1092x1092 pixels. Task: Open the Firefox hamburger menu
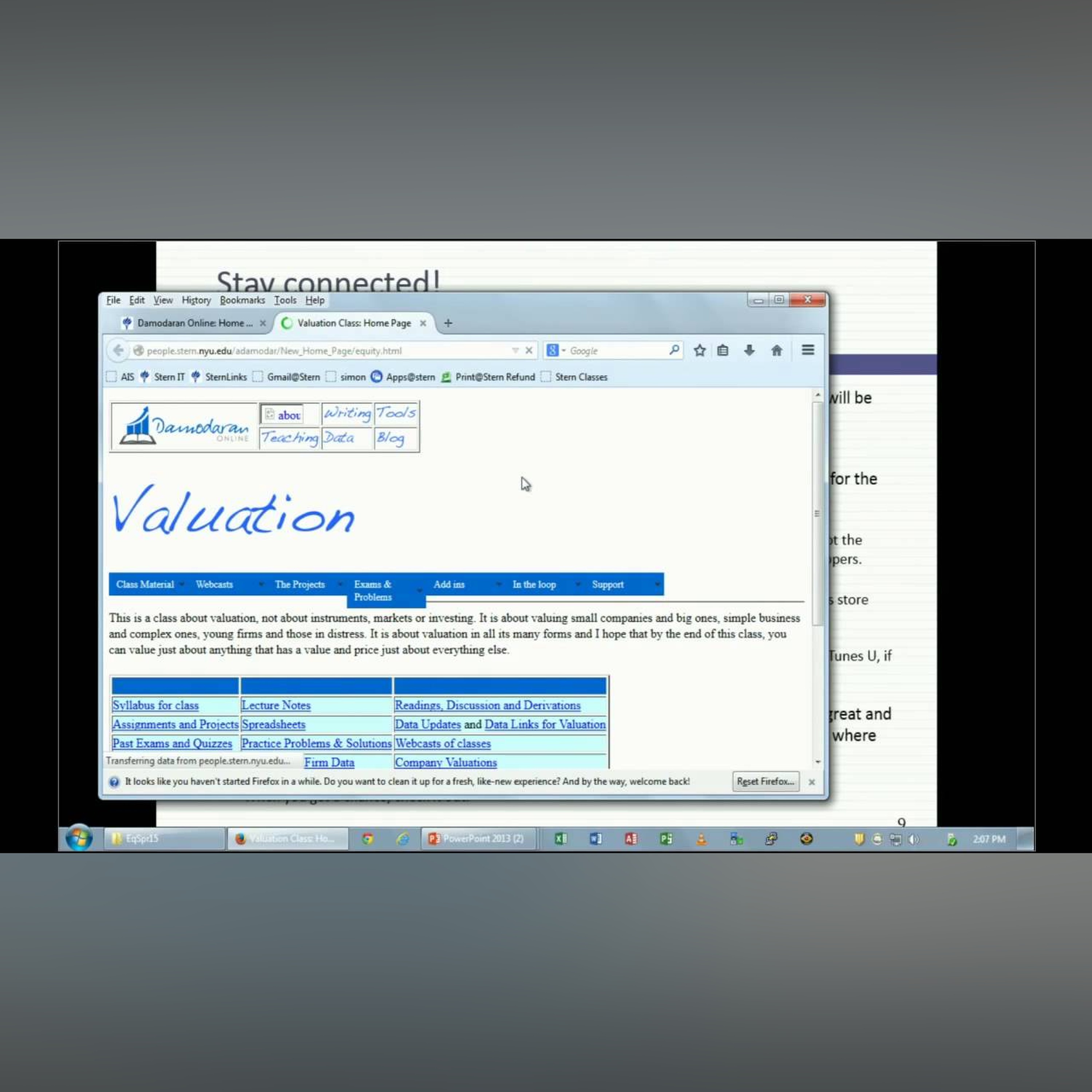coord(808,350)
